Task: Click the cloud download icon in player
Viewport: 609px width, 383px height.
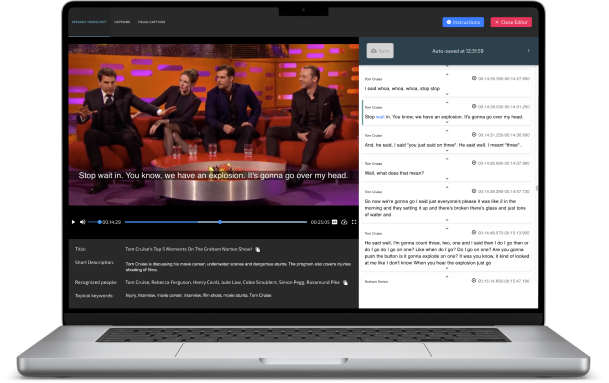Action: pos(344,222)
